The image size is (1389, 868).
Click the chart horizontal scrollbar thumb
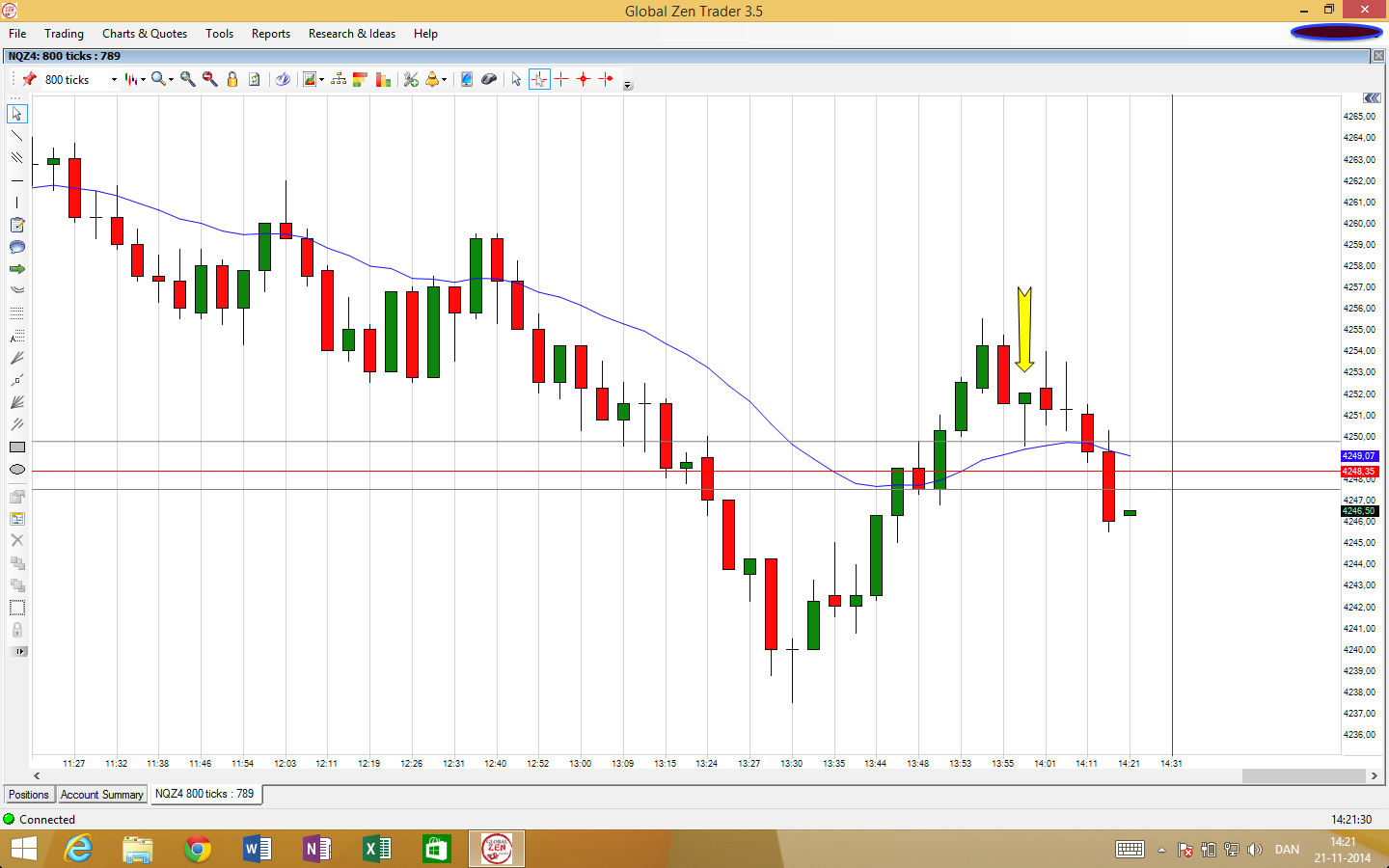coord(1302,775)
